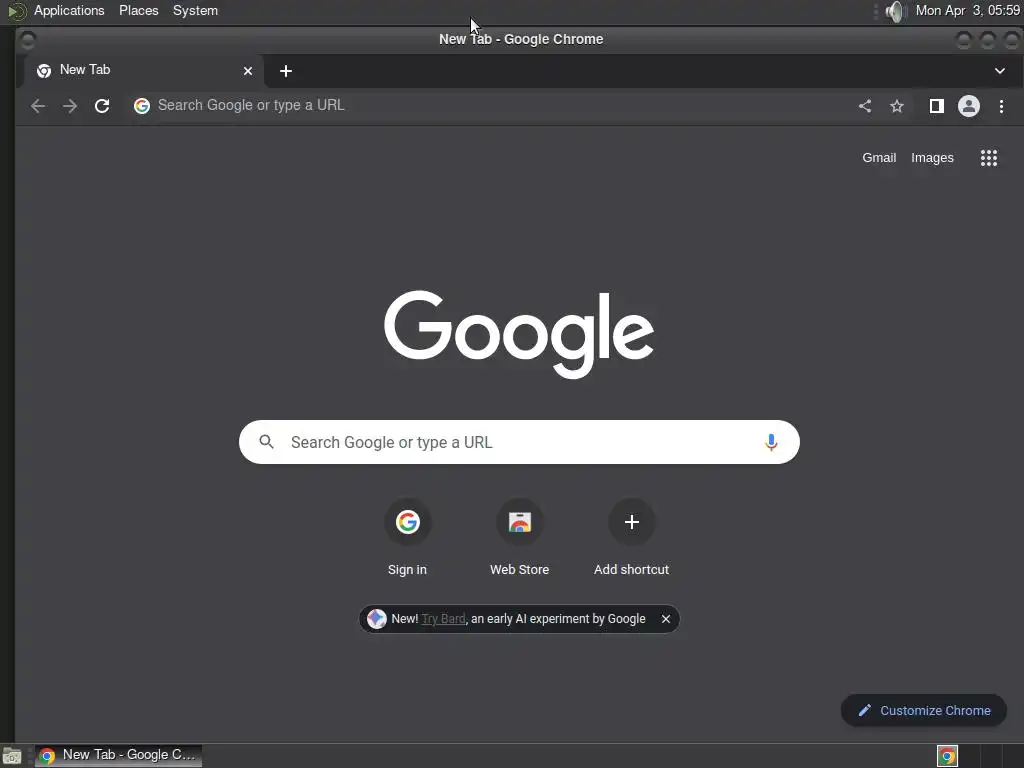Click the Chrome icon in bottom-right tray
Viewport: 1024px width, 768px height.
947,756
